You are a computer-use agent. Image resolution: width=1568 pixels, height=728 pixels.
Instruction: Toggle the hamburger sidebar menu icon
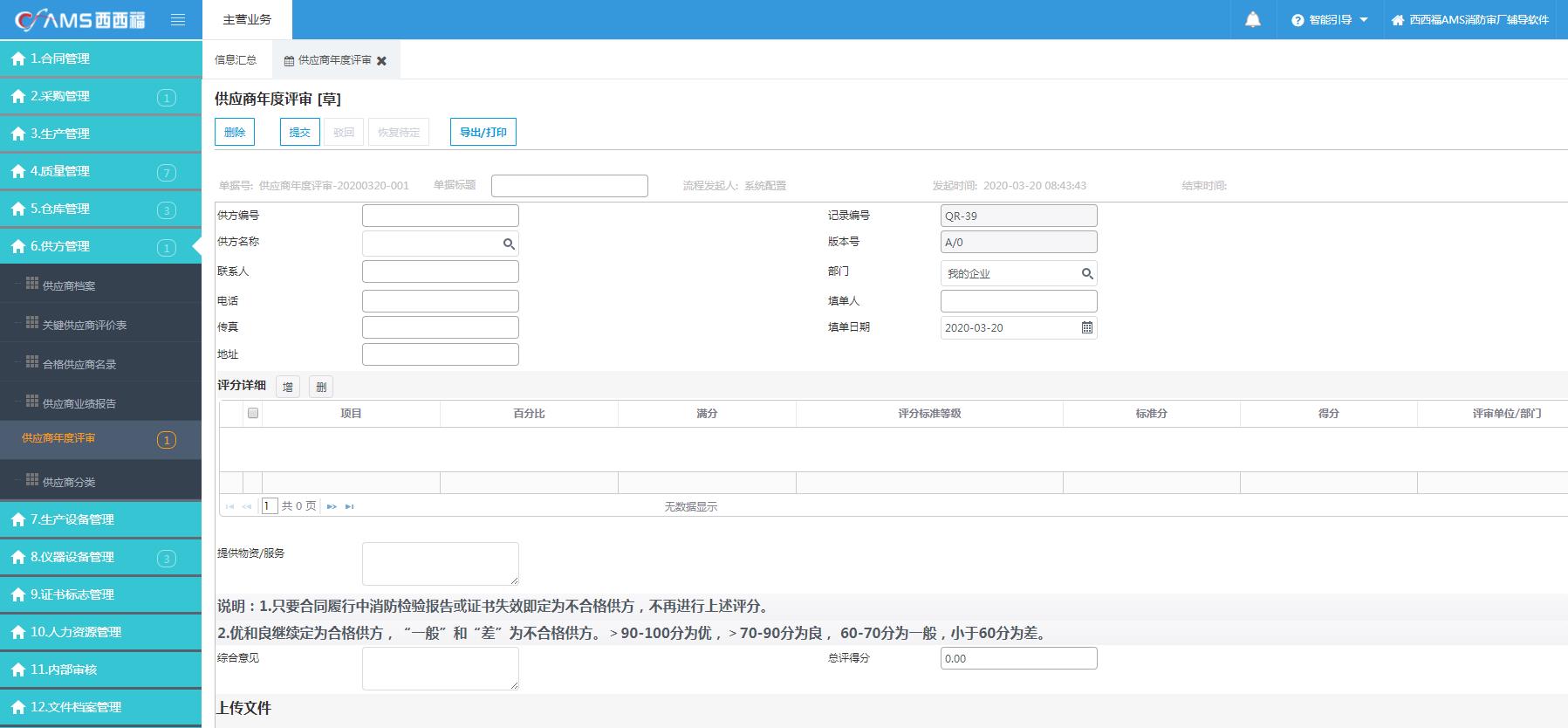click(178, 20)
